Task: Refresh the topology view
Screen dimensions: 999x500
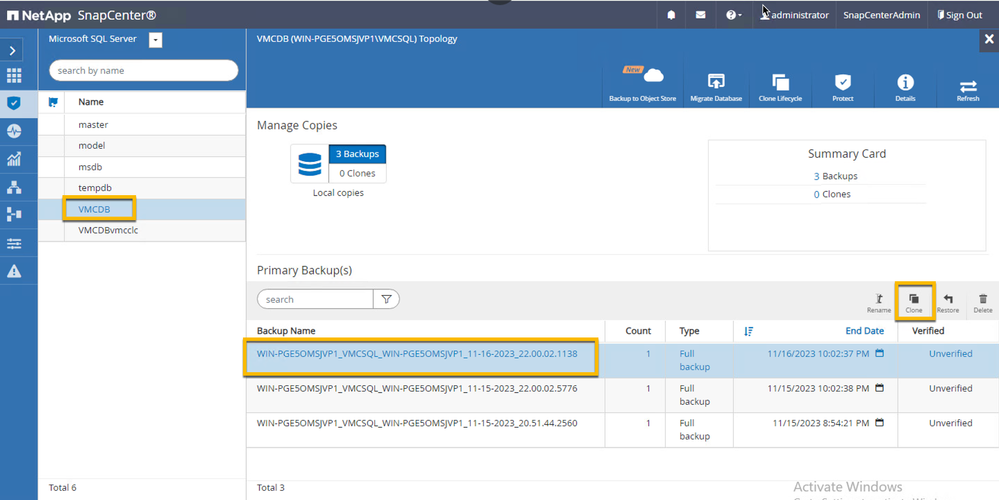Action: coord(968,88)
